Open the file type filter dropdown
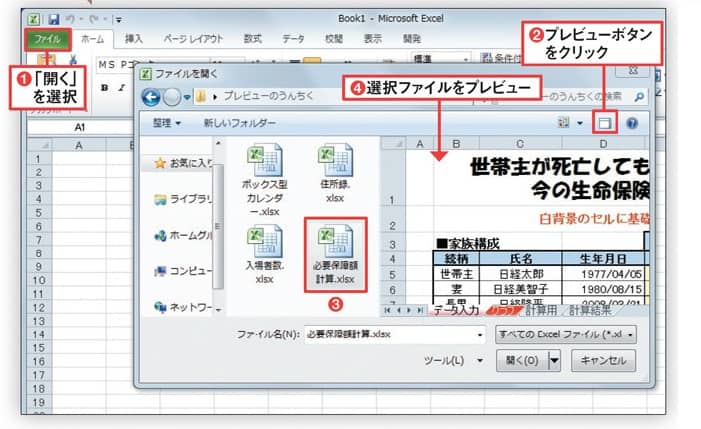Image resolution: width=701 pixels, height=429 pixels. 565,333
